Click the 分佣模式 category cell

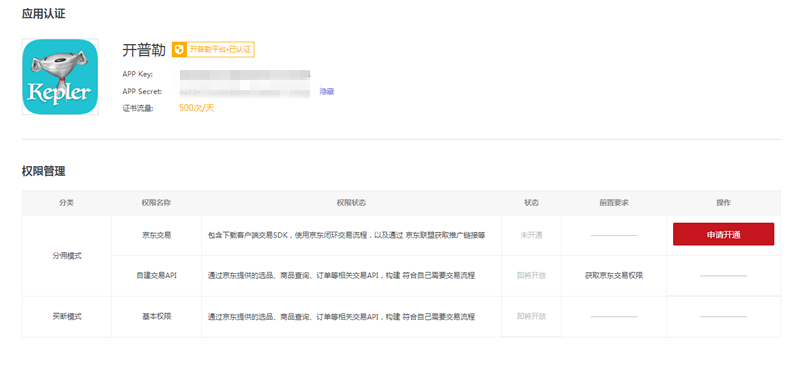point(67,256)
